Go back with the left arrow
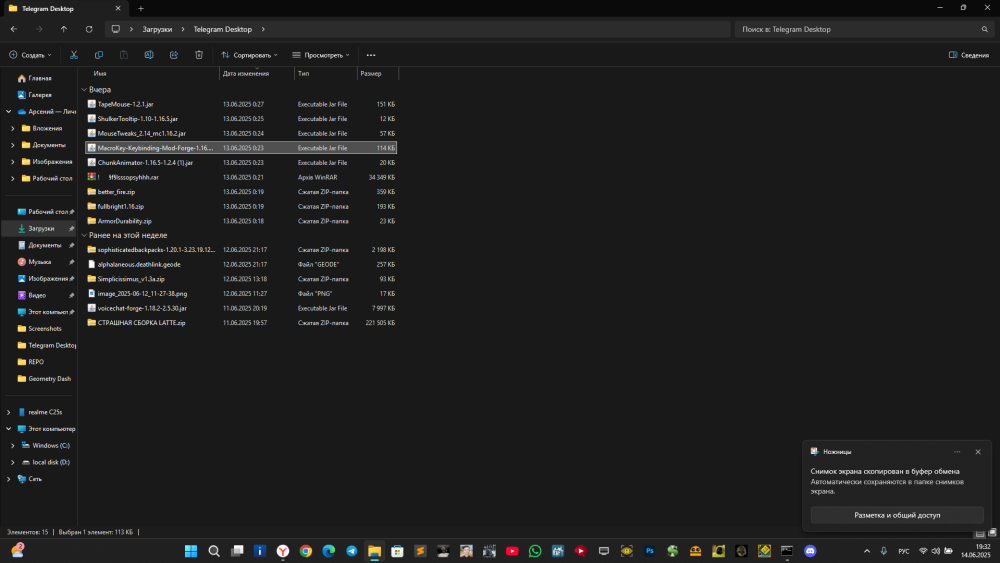Screen dimensions: 1000x563 point(14,29)
